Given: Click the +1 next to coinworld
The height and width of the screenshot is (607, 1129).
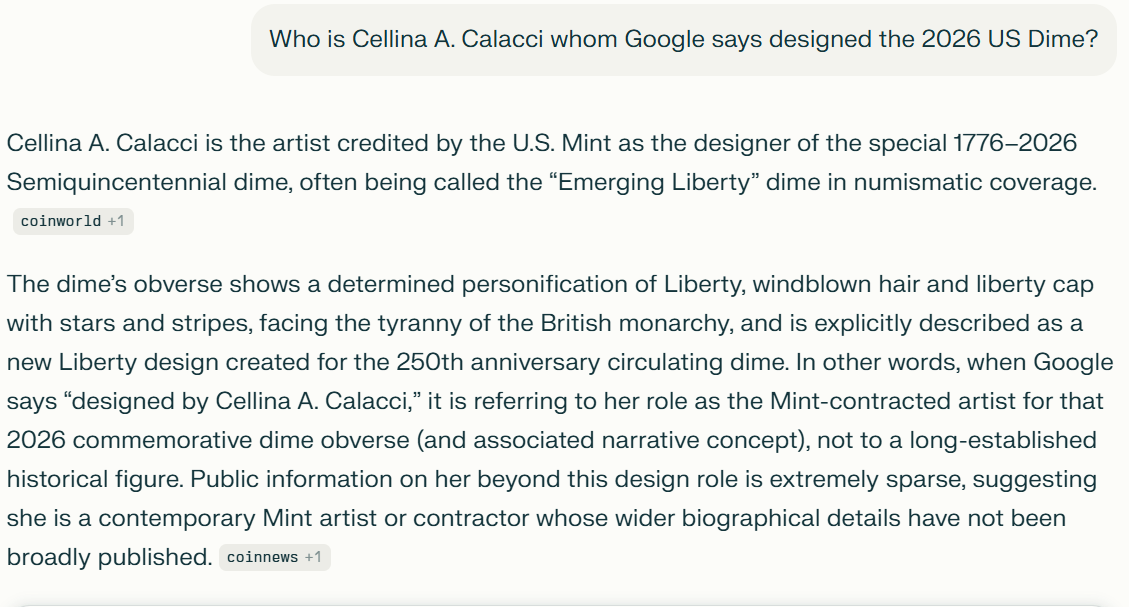Looking at the screenshot, I should [x=116, y=221].
